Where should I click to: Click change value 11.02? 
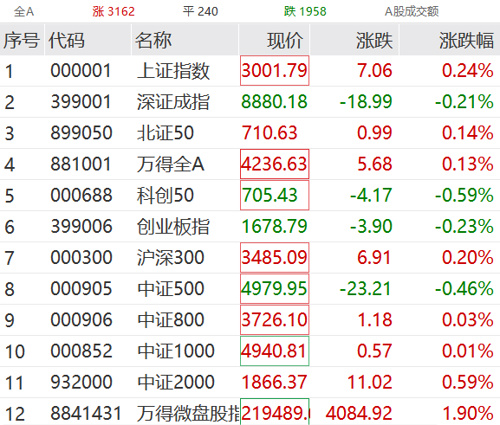370,382
